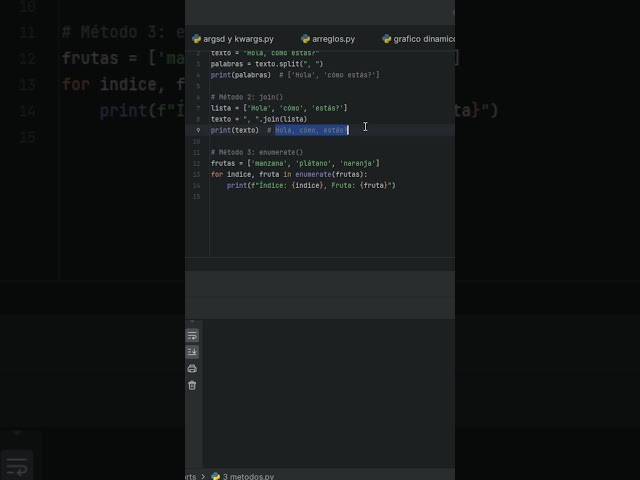Viewport: 640px width, 480px height.
Task: Click Python icon on argsd y kwargs.py tab
Action: [x=196, y=39]
